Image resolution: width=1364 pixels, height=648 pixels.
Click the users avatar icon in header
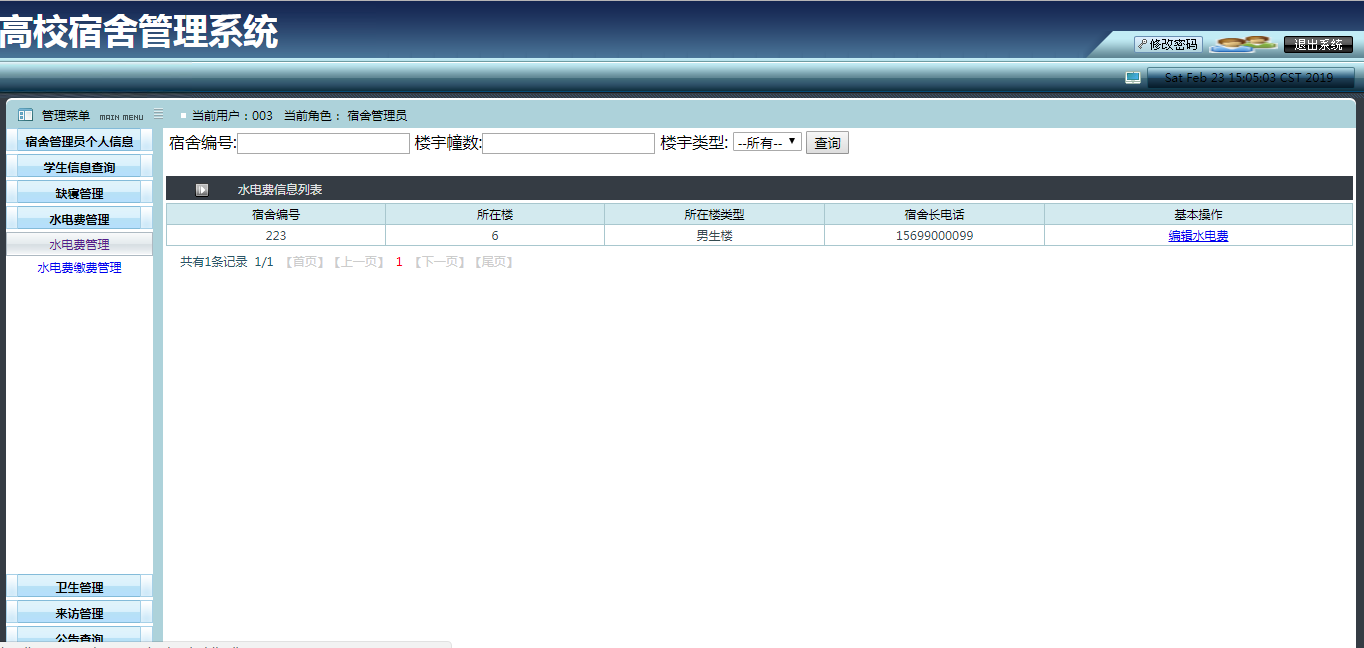click(x=1243, y=44)
